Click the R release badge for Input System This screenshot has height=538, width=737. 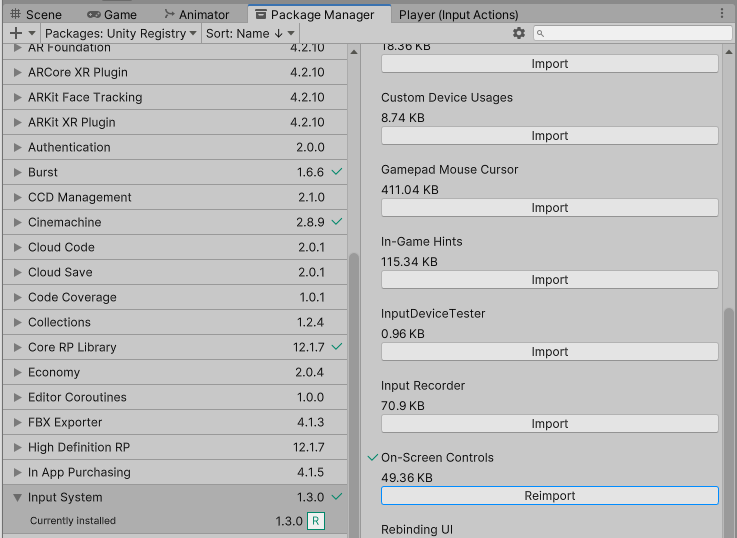[316, 521]
